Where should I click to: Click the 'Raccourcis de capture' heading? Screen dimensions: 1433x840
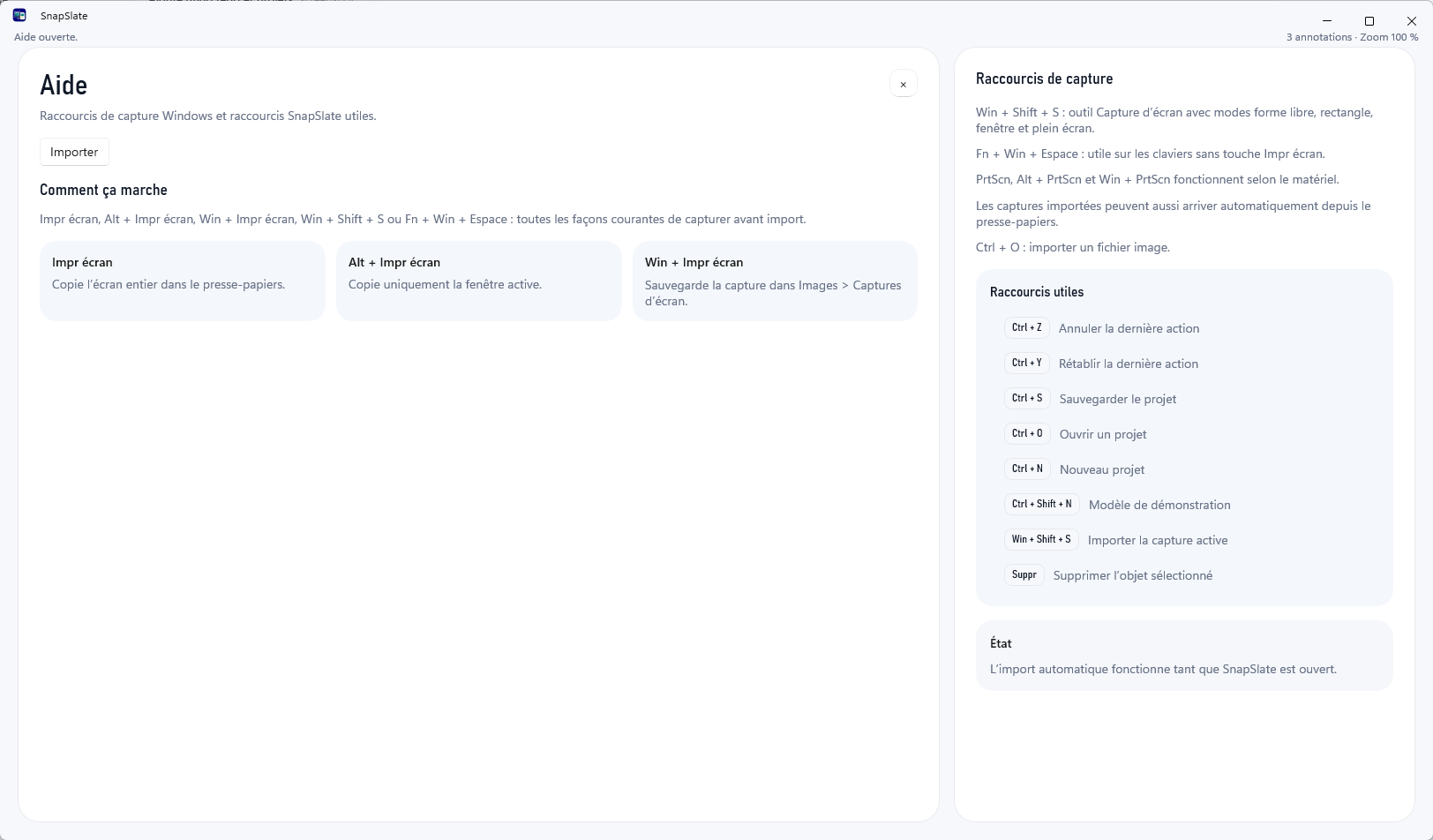[x=1044, y=79]
